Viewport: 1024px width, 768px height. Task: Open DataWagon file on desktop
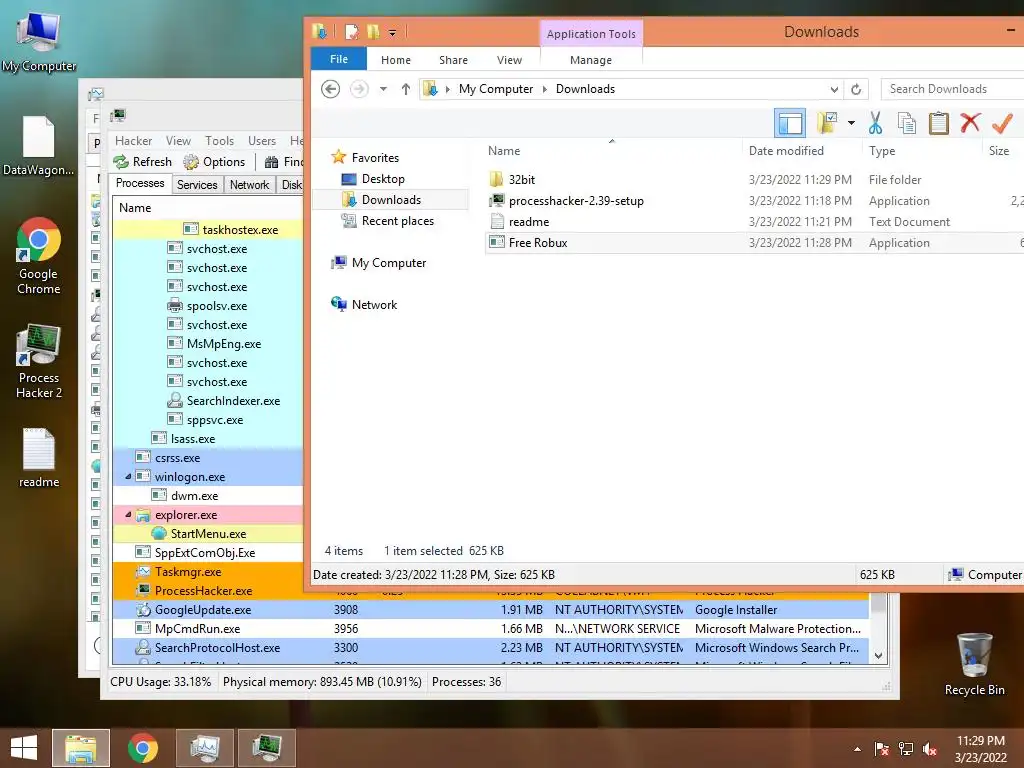(x=39, y=146)
